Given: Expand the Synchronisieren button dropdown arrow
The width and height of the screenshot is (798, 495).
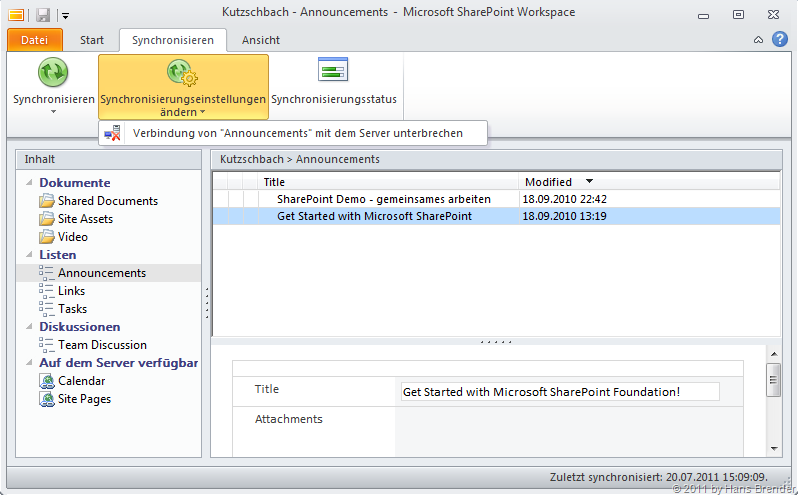Looking at the screenshot, I should (53, 112).
